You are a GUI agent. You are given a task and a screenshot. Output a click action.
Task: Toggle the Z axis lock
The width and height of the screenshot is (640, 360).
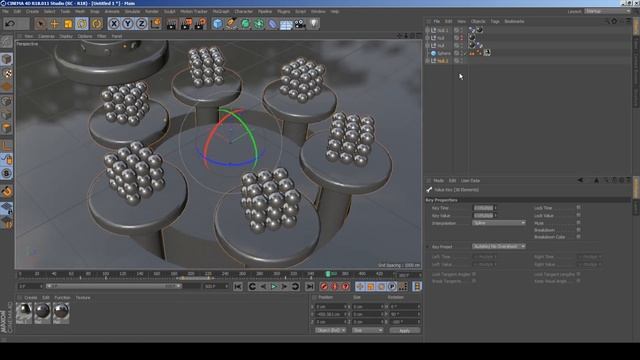(x=141, y=24)
